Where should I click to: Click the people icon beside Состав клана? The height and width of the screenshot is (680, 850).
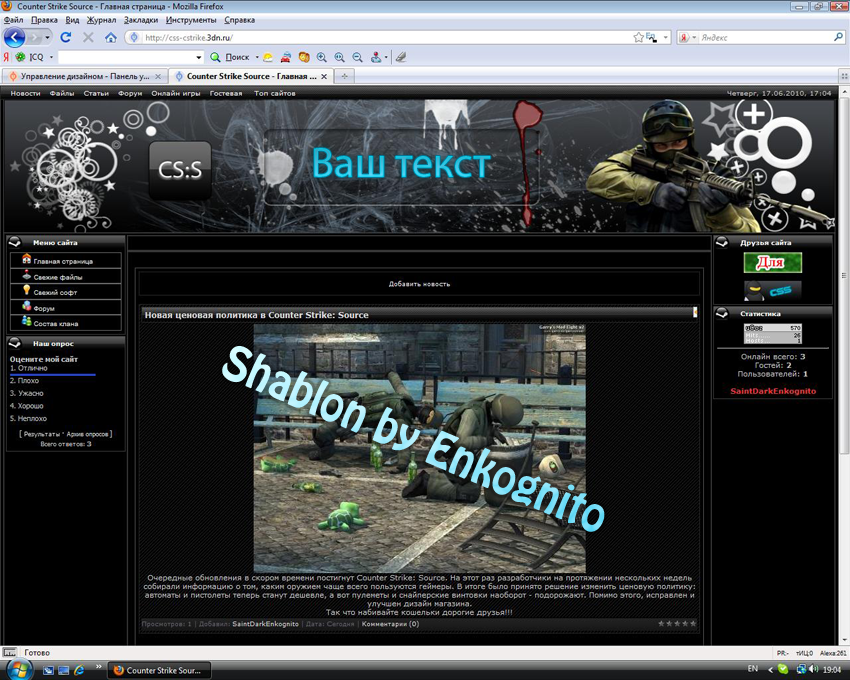click(x=27, y=321)
